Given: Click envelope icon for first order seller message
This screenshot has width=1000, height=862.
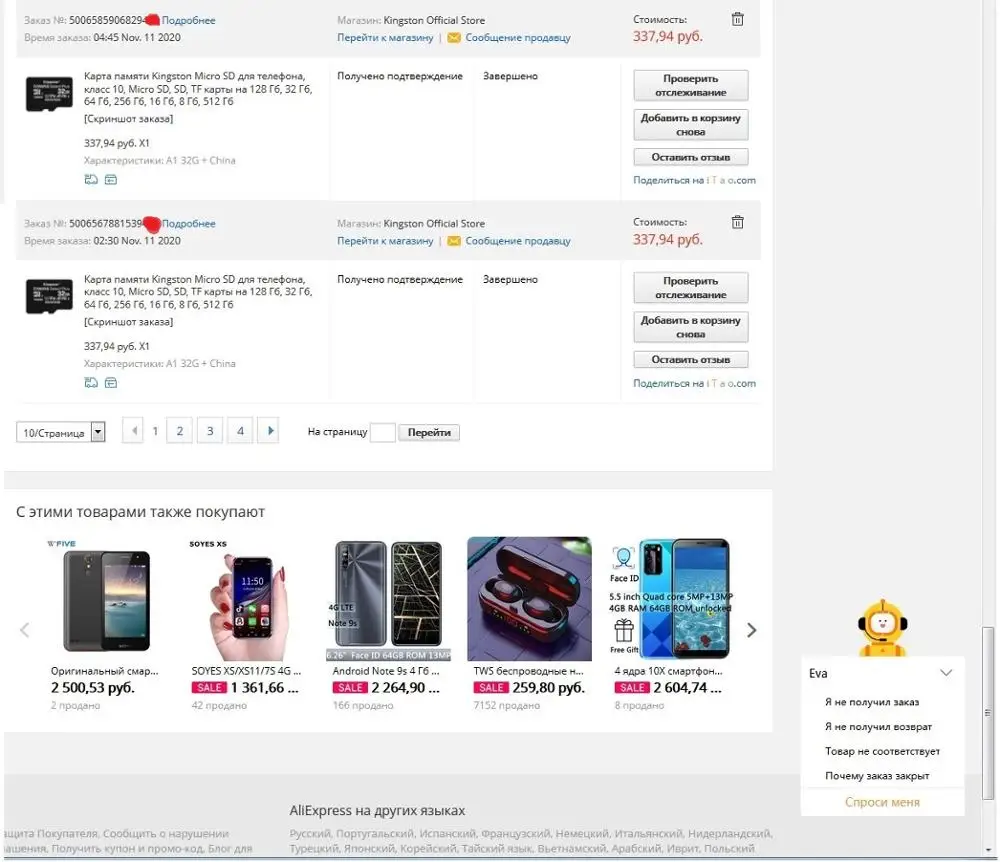Looking at the screenshot, I should coord(453,38).
